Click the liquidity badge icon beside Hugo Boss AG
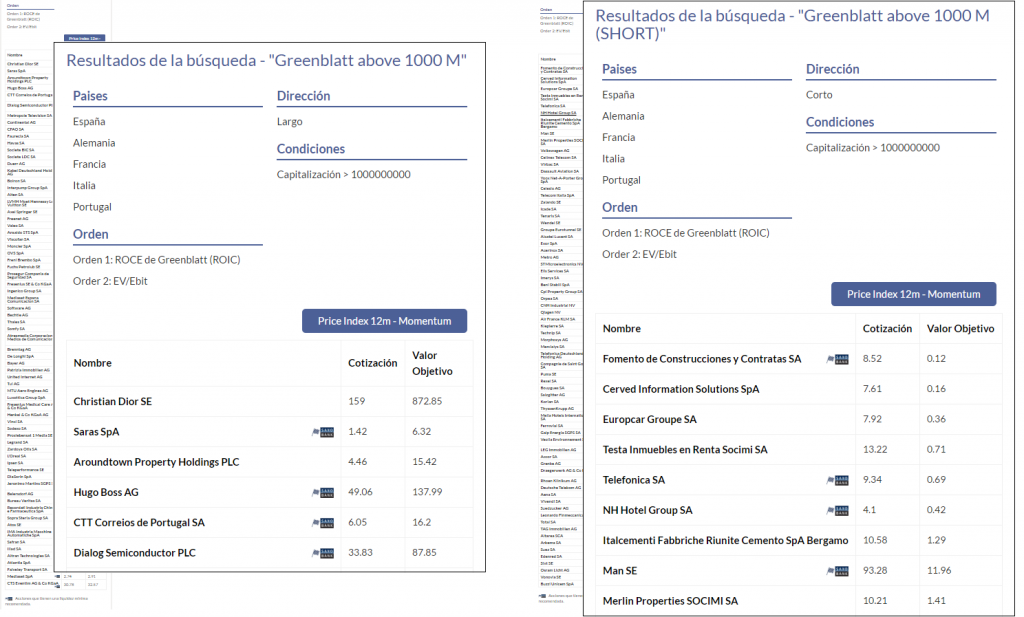 click(x=323, y=492)
